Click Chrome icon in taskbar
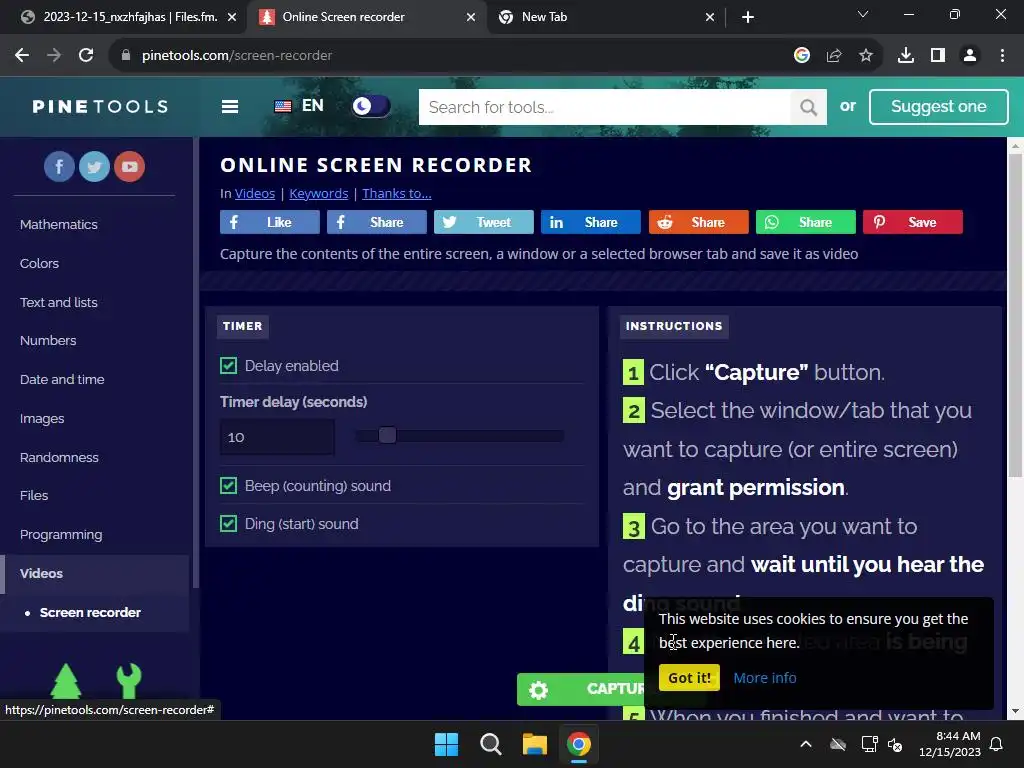This screenshot has height=768, width=1024. 578,744
